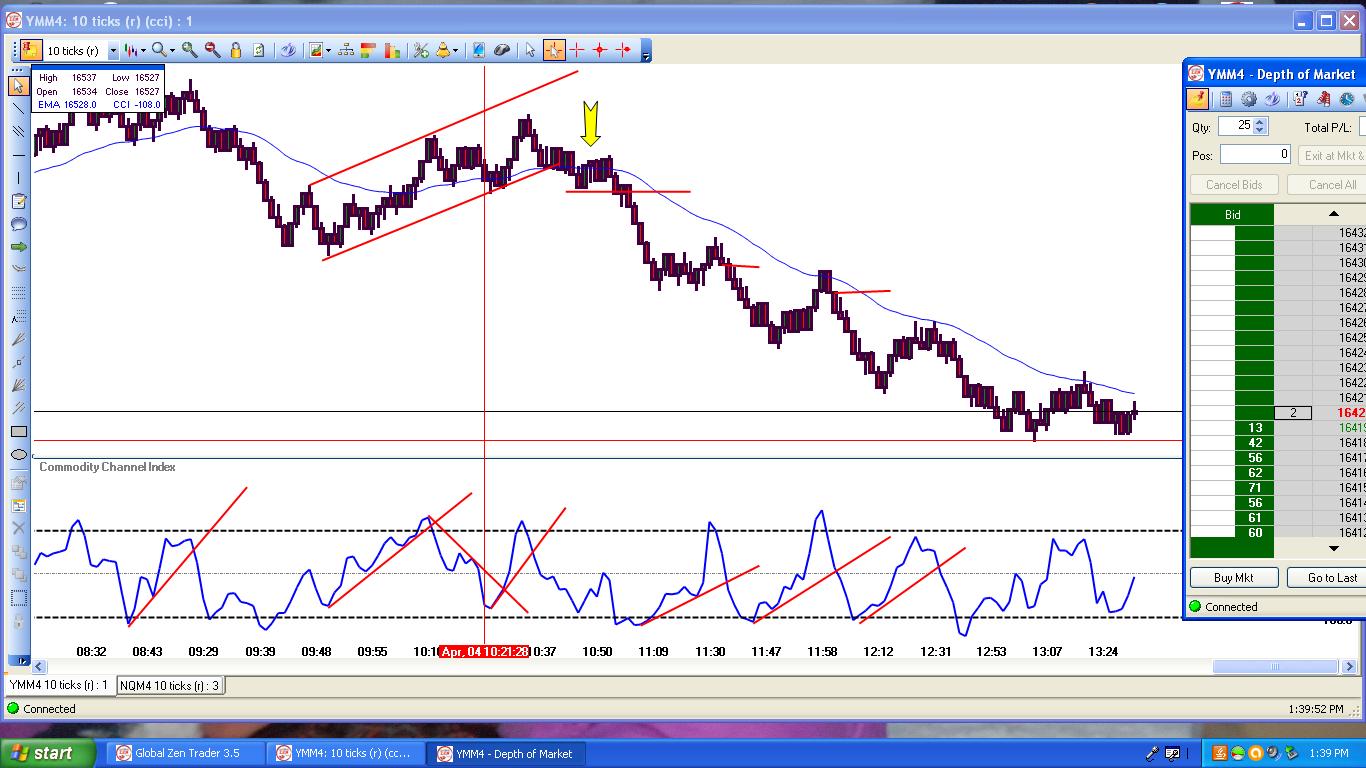Image resolution: width=1366 pixels, height=768 pixels.
Task: Switch to NQM4 10 ticks (r) : 3 tab
Action: [x=170, y=685]
